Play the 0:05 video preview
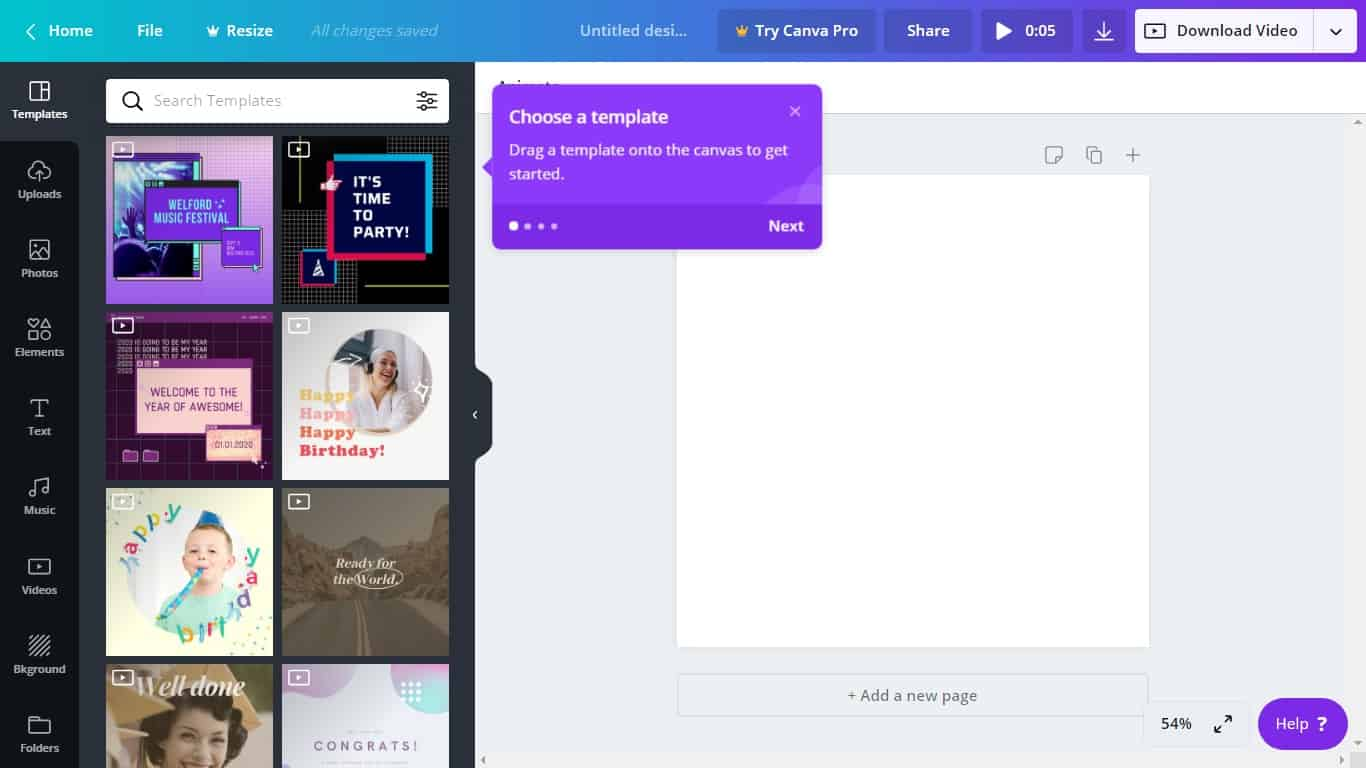1366x768 pixels. pyautogui.click(x=1026, y=30)
